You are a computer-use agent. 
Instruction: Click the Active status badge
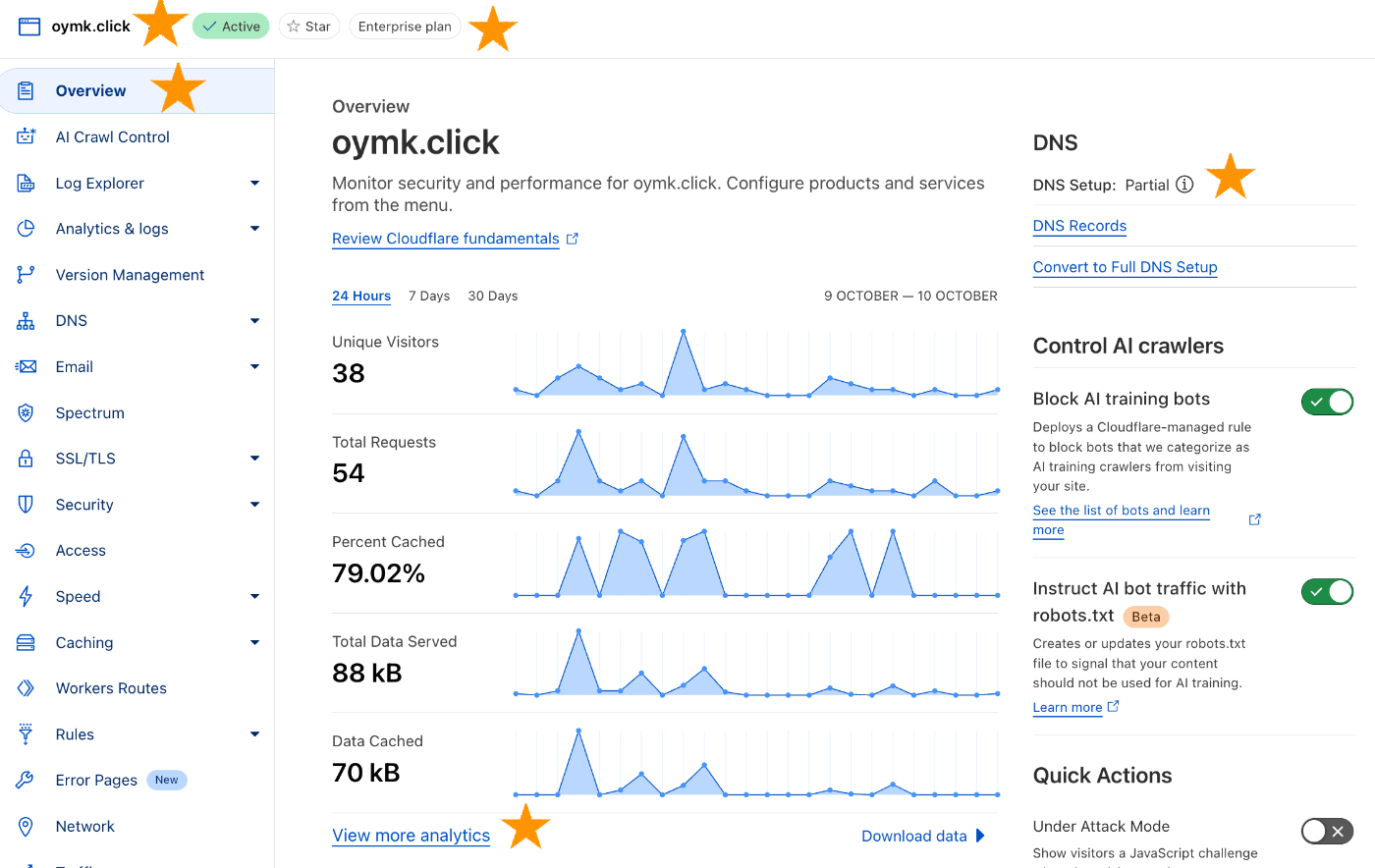click(231, 27)
